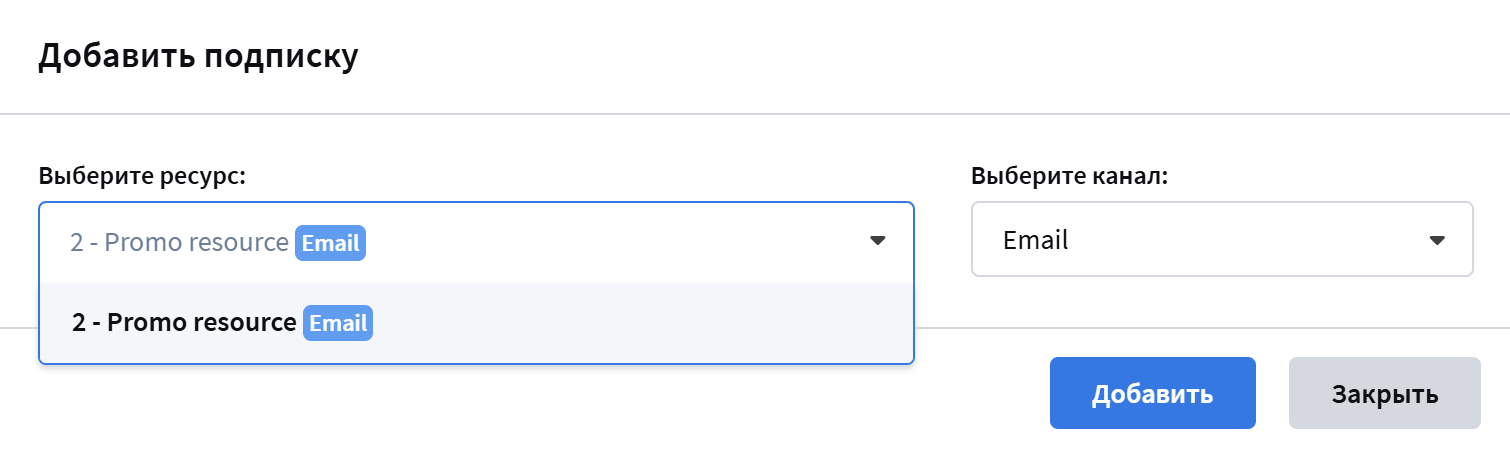
Task: Expand the channel list via its caret arrow
Action: pos(1437,241)
